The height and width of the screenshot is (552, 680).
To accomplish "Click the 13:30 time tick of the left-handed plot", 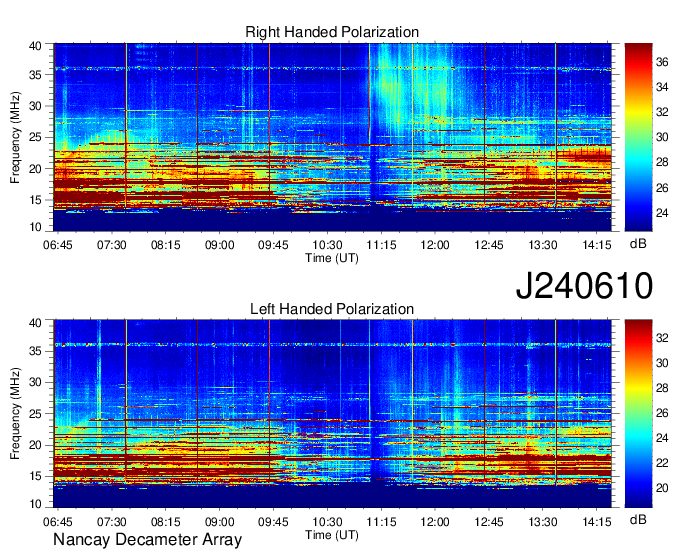I will coord(543,522).
